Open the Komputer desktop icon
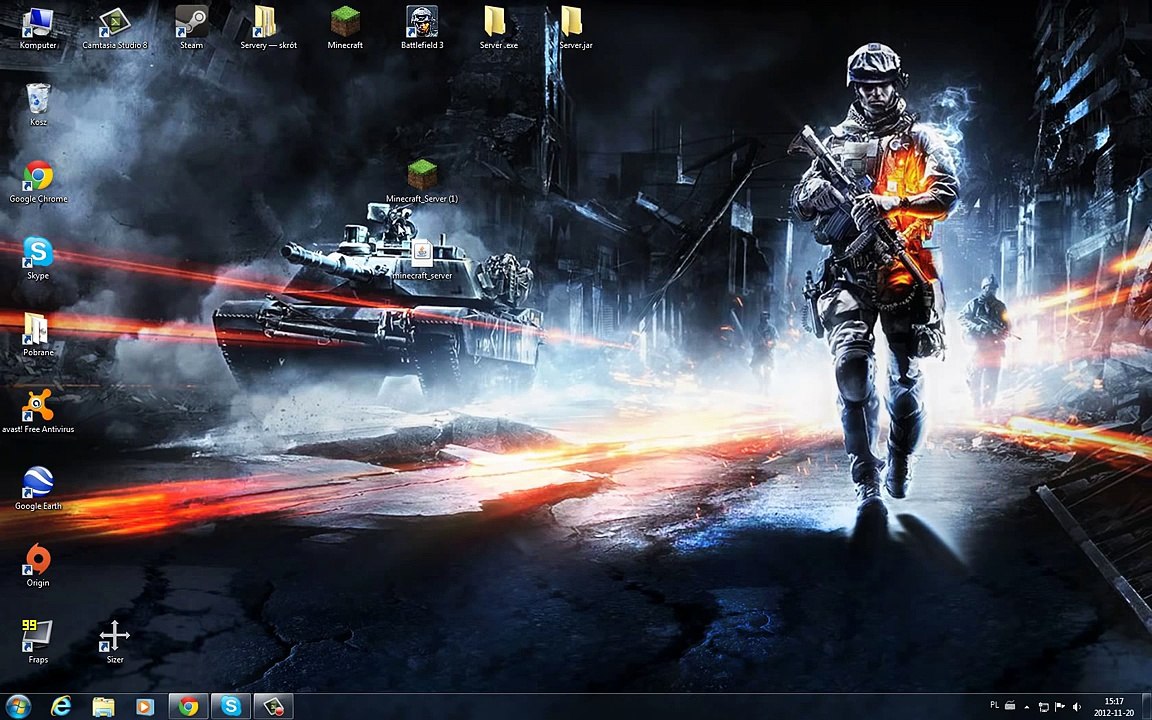Viewport: 1152px width, 720px height. 38,28
